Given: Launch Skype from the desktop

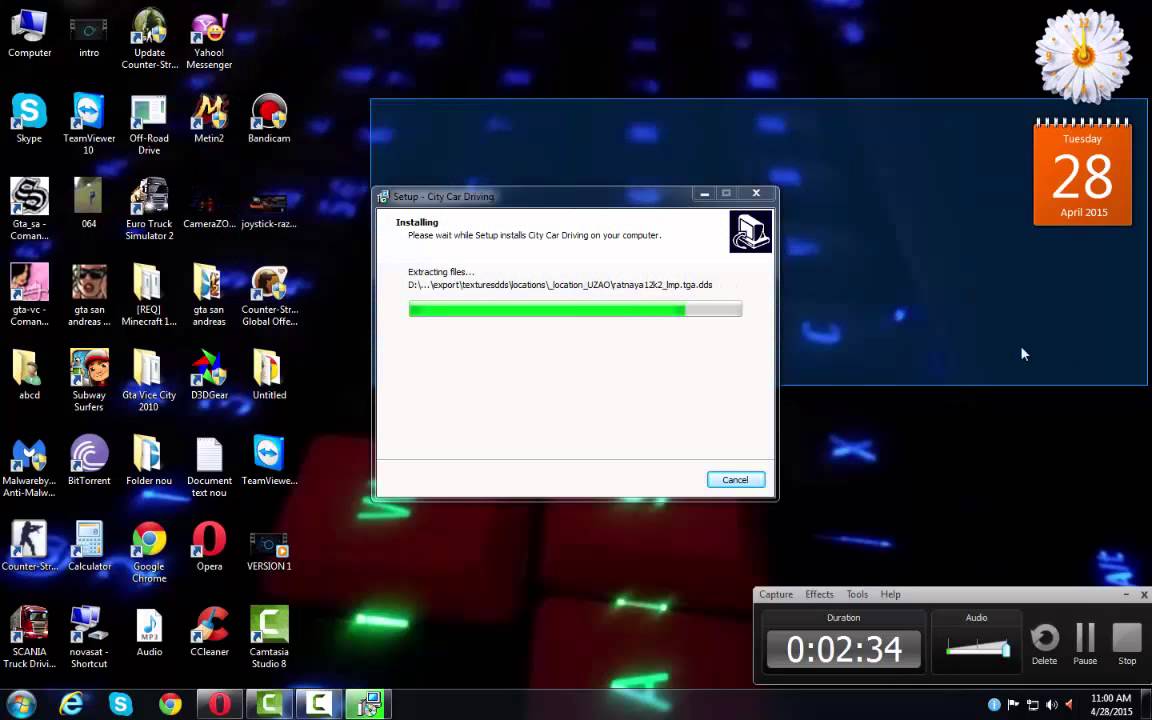Looking at the screenshot, I should tap(29, 118).
